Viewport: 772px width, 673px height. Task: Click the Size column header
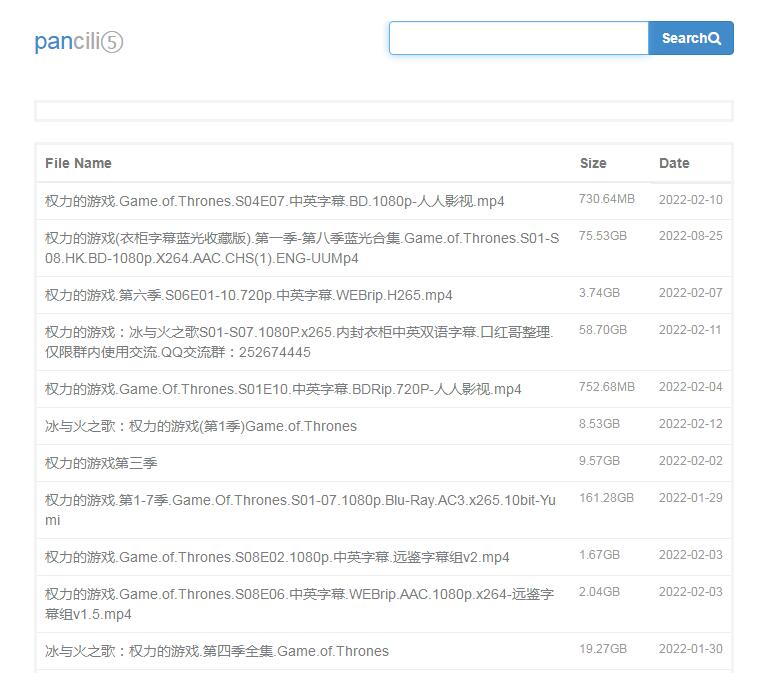593,163
